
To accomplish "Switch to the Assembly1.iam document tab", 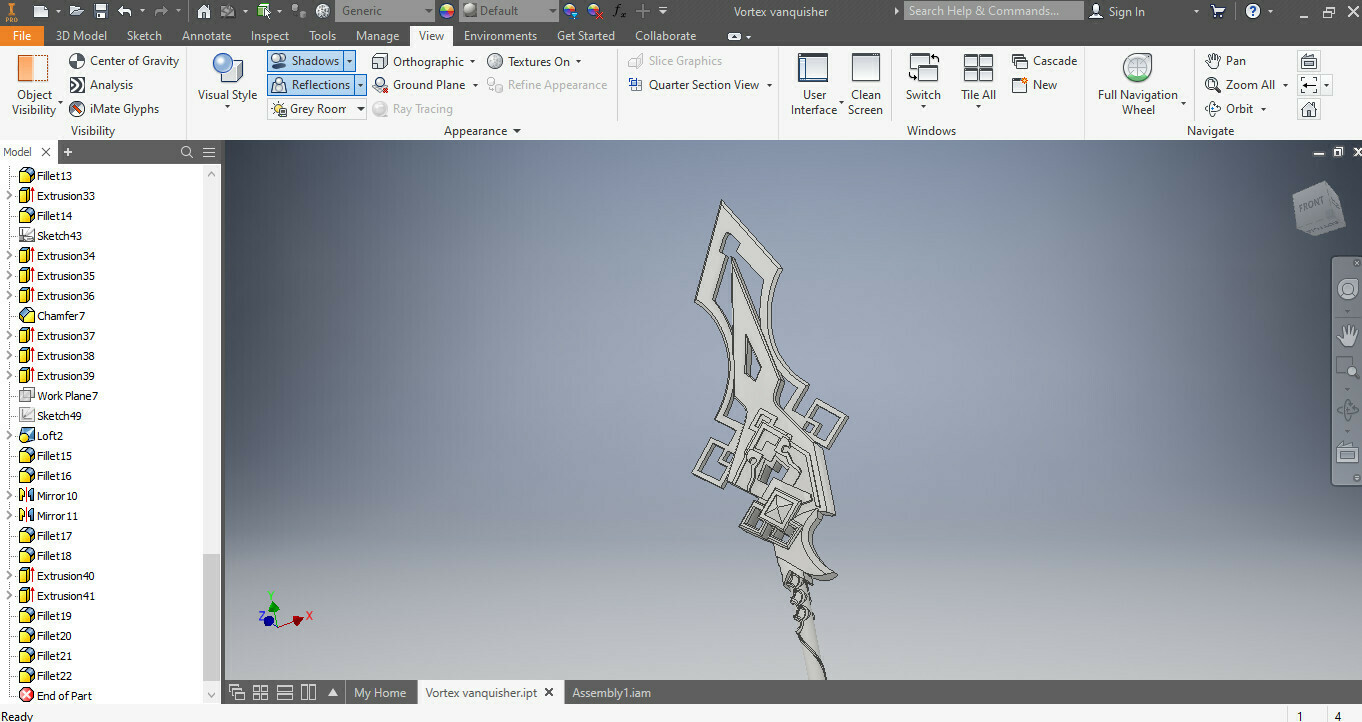I will tap(610, 692).
